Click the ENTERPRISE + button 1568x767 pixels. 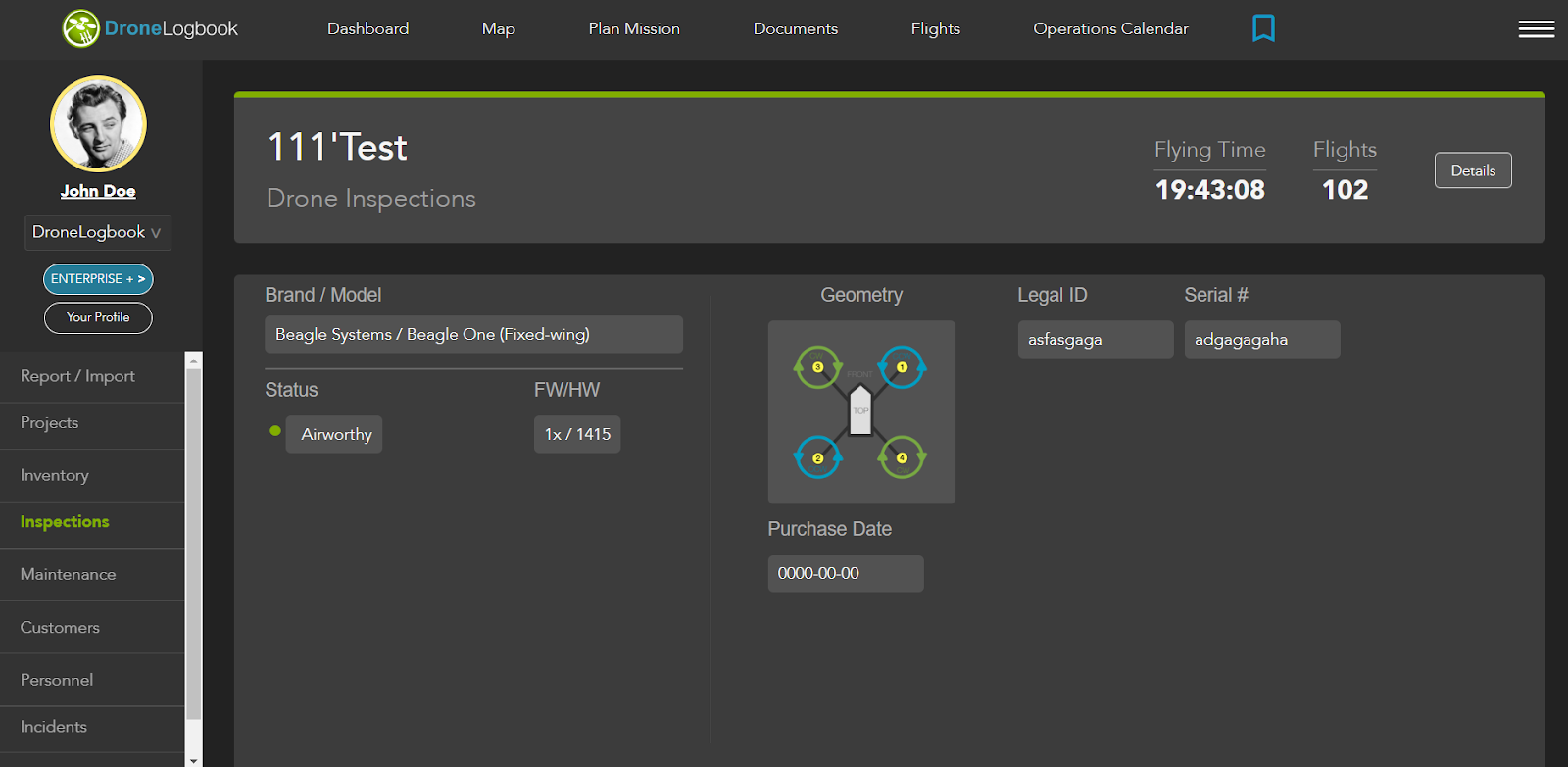[98, 279]
